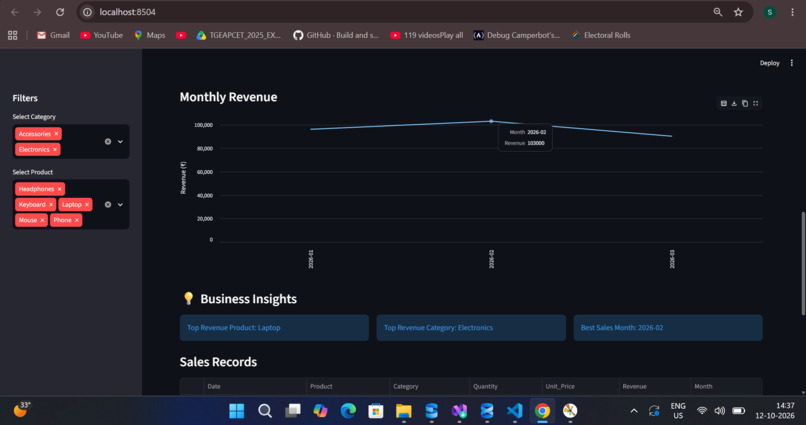Open Task View on the taskbar
Image resolution: width=806 pixels, height=425 pixels.
pyautogui.click(x=292, y=411)
